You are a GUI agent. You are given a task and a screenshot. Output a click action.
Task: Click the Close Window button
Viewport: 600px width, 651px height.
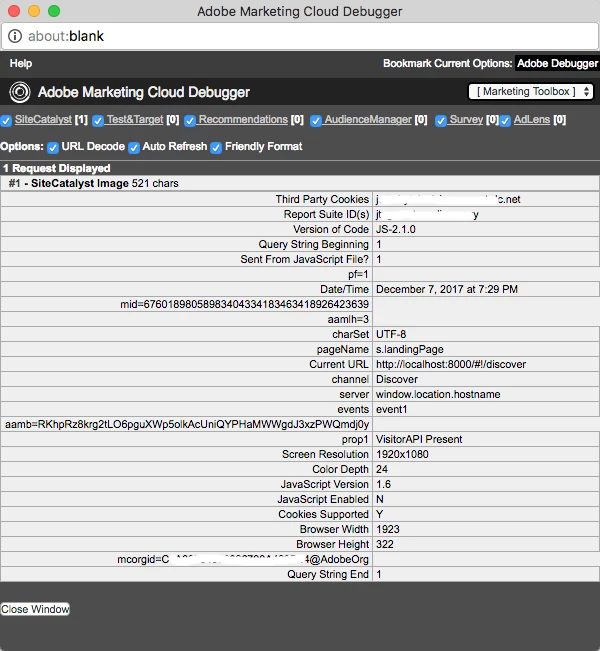[35, 609]
